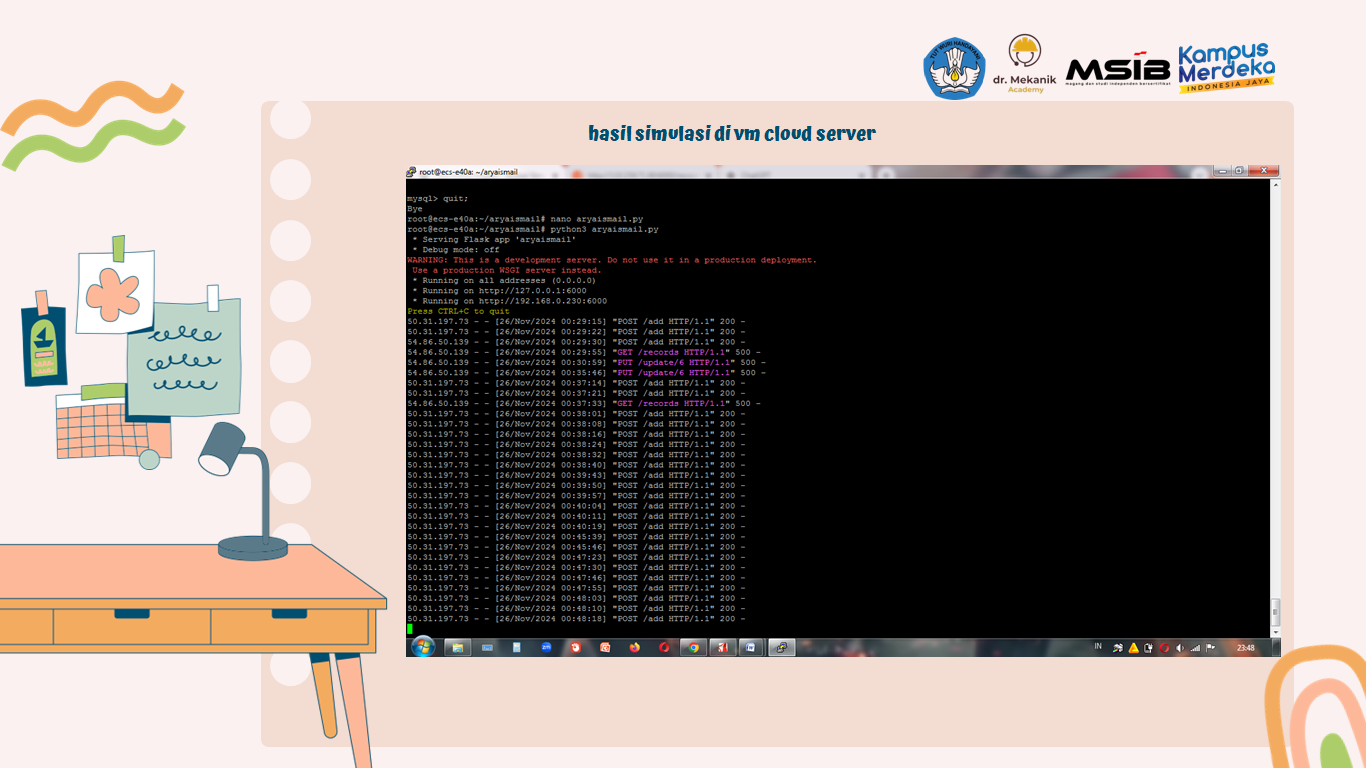Open File Explorer from the taskbar

click(x=458, y=647)
